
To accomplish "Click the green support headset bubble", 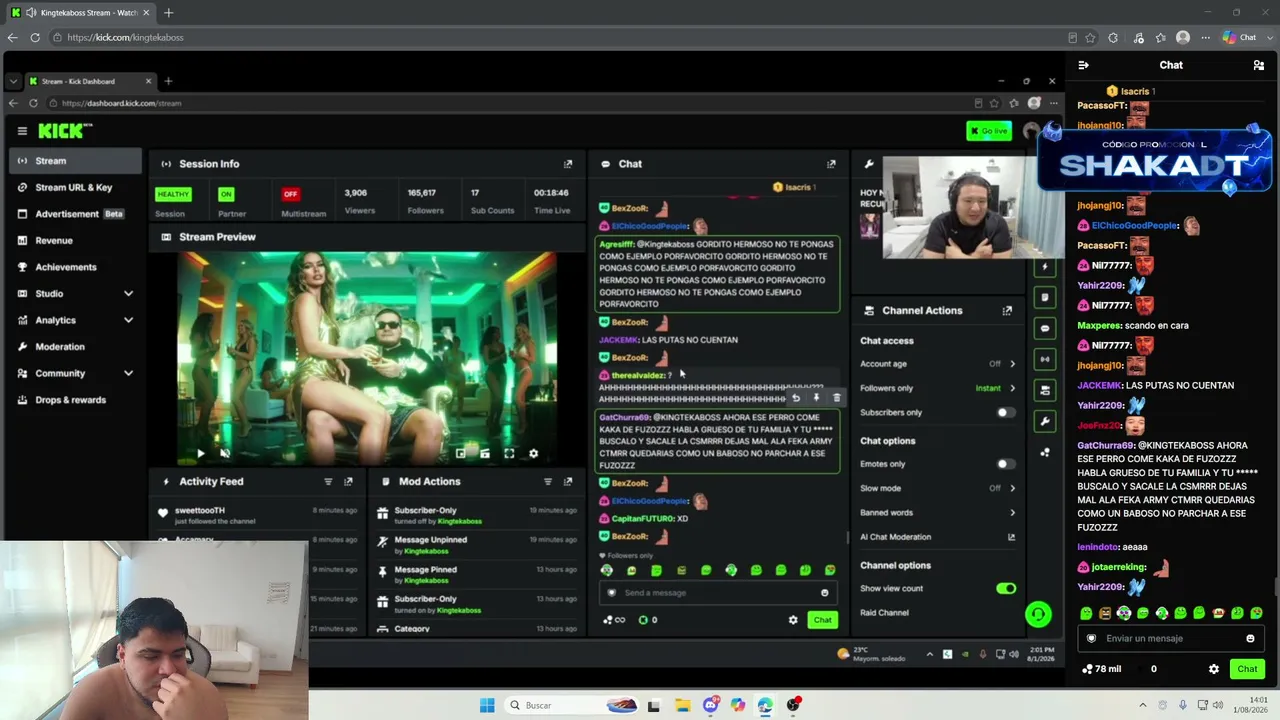I will (x=1038, y=614).
